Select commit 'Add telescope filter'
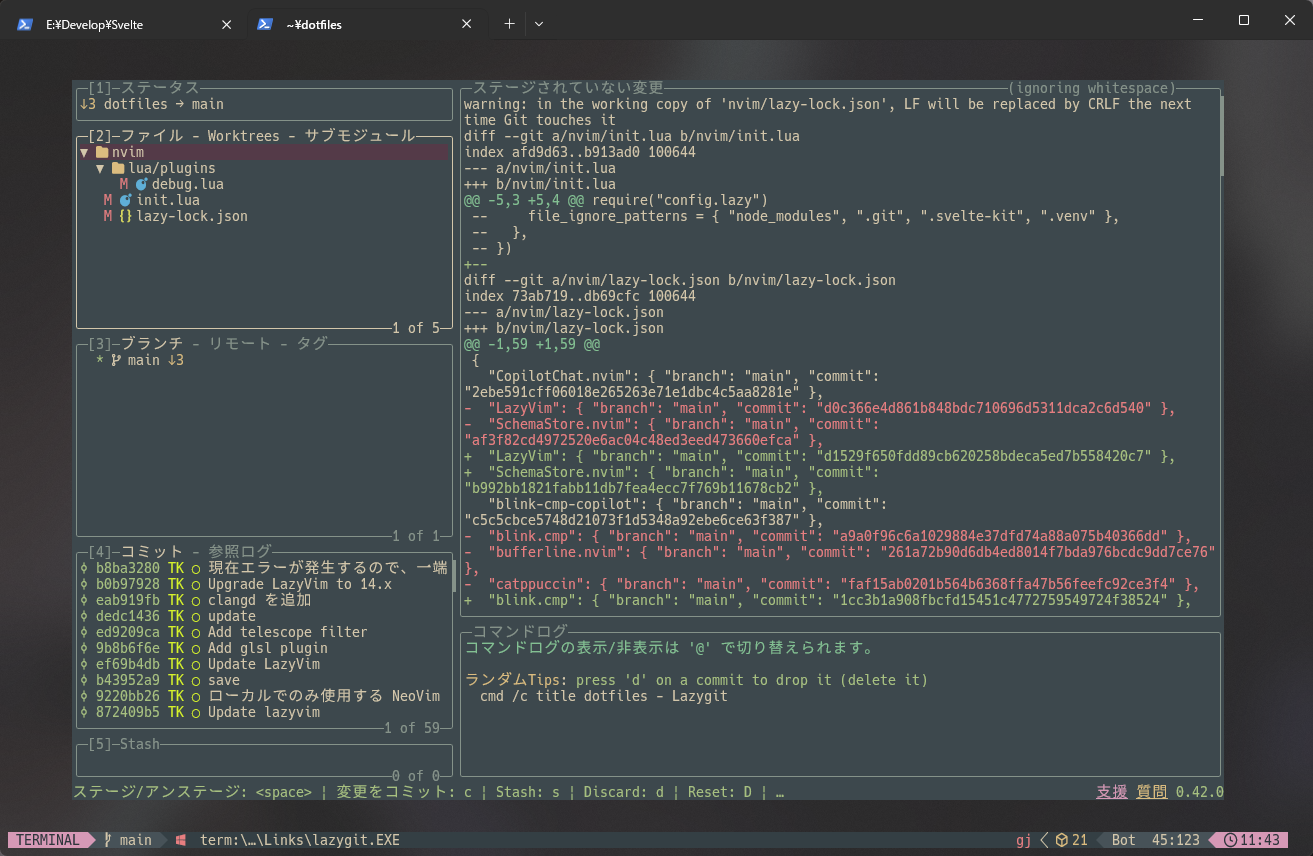 tap(264, 632)
